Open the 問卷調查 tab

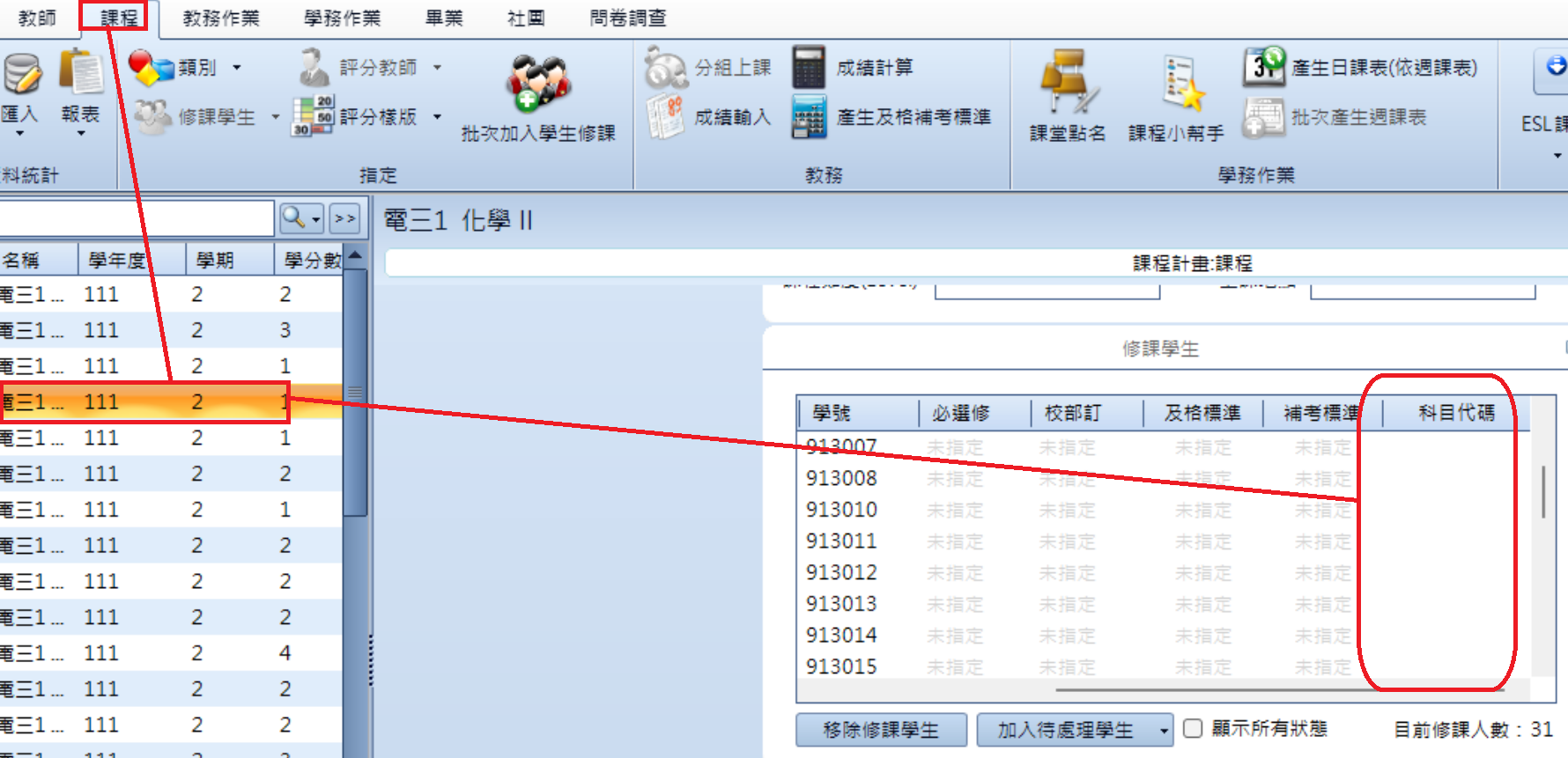[x=628, y=18]
